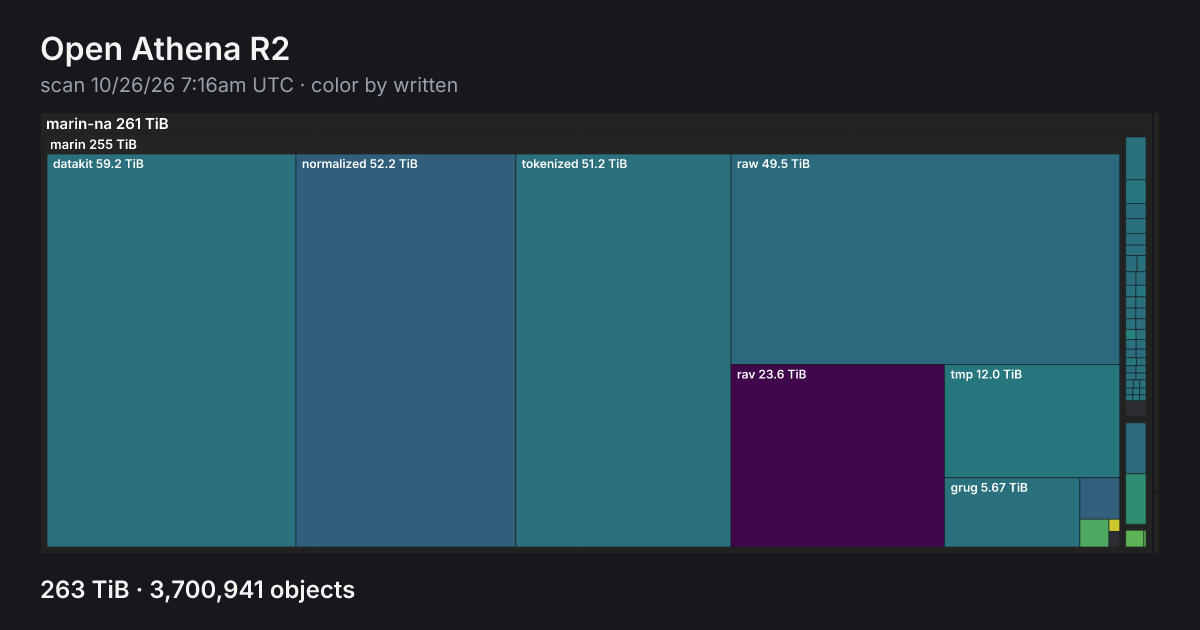Click the "Open Athena R2" title

(165, 48)
